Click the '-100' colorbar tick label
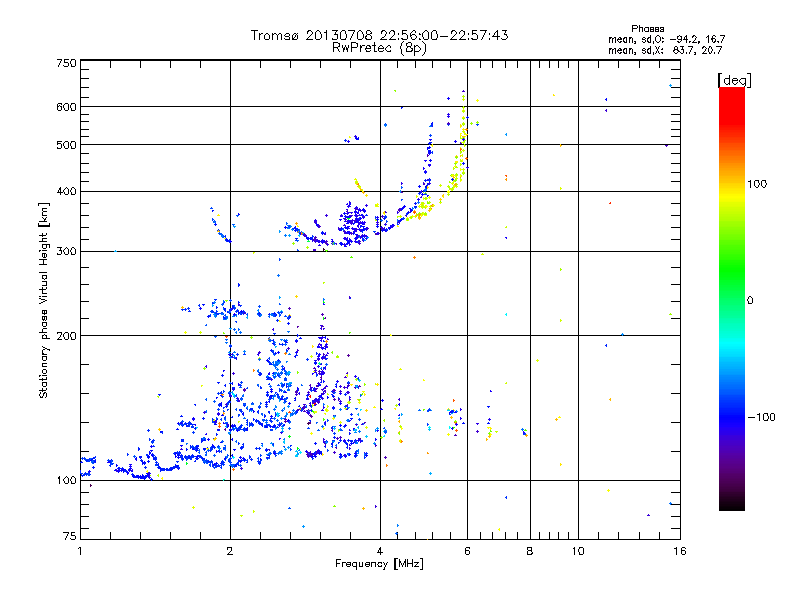 pyautogui.click(x=761, y=417)
